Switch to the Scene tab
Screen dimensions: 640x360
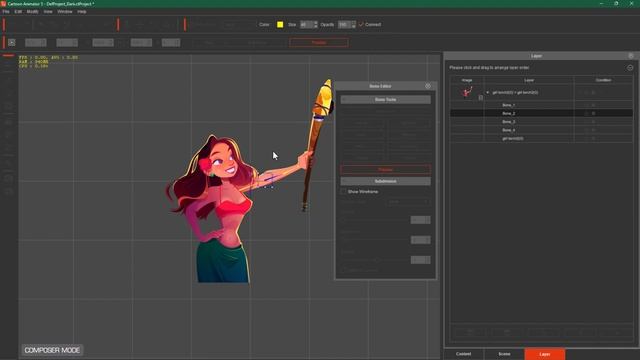pyautogui.click(x=504, y=354)
